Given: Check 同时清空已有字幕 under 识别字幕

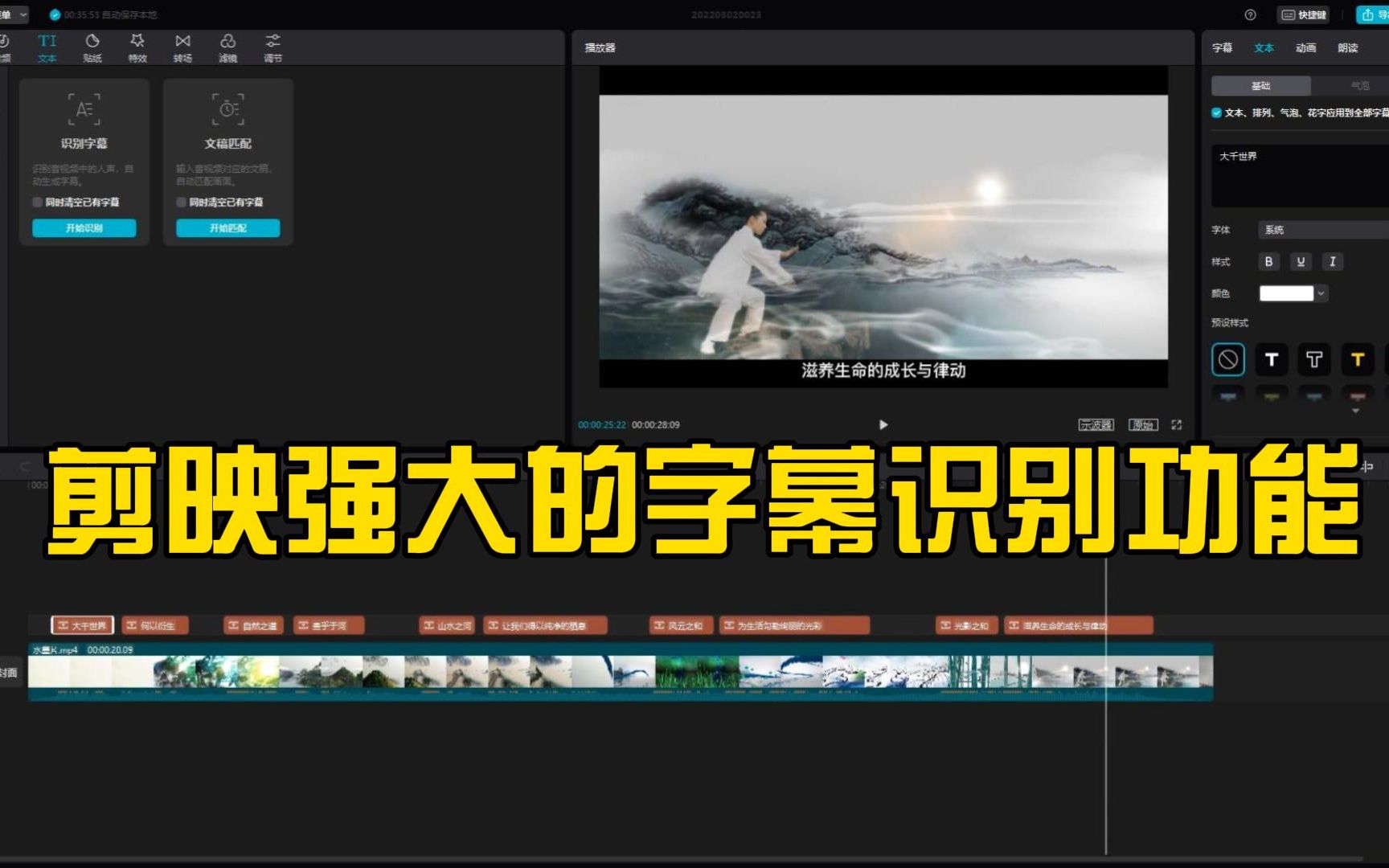Looking at the screenshot, I should pos(37,203).
